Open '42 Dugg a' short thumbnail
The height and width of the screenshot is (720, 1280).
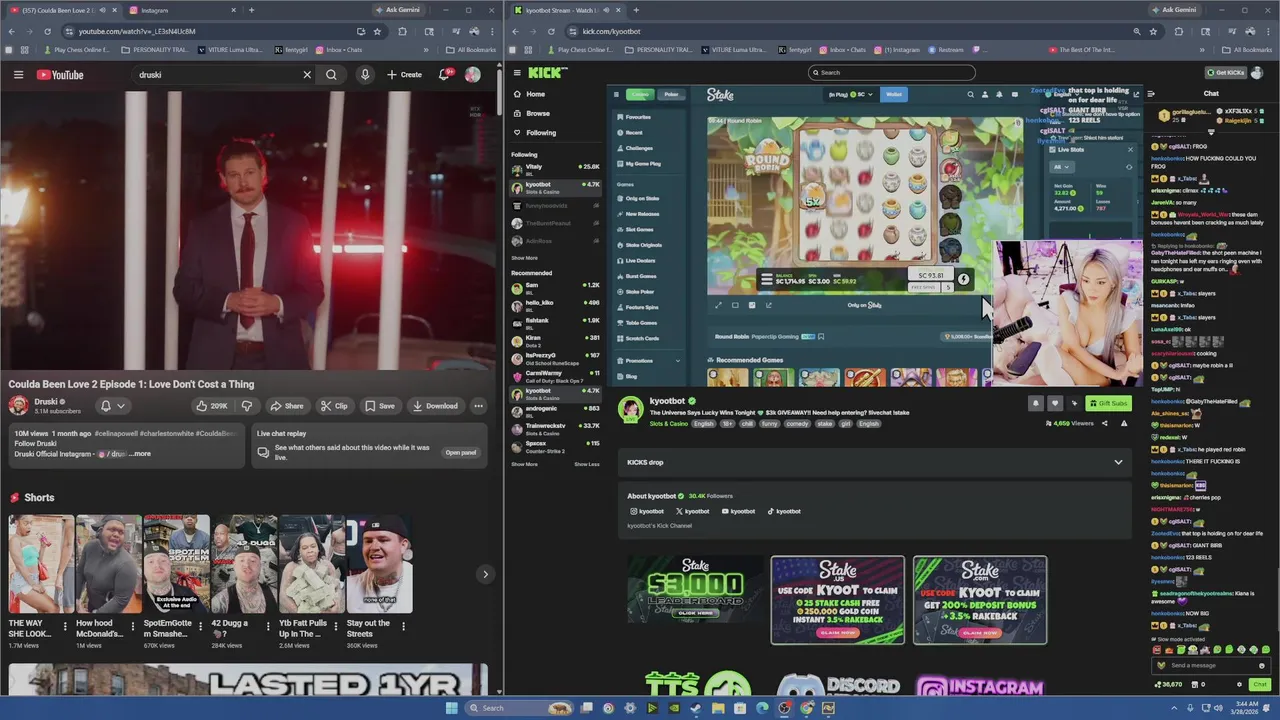click(244, 564)
